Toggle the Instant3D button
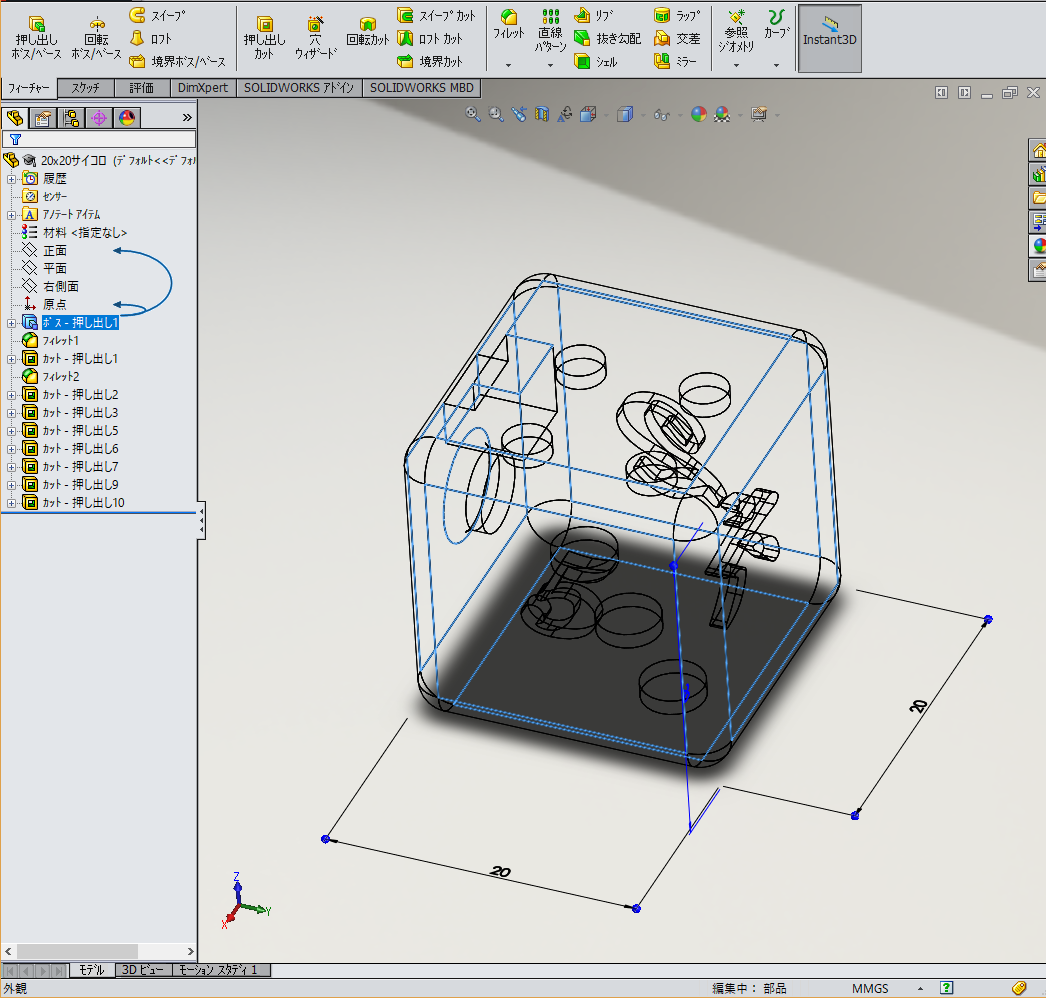The image size is (1046, 998). tap(830, 39)
